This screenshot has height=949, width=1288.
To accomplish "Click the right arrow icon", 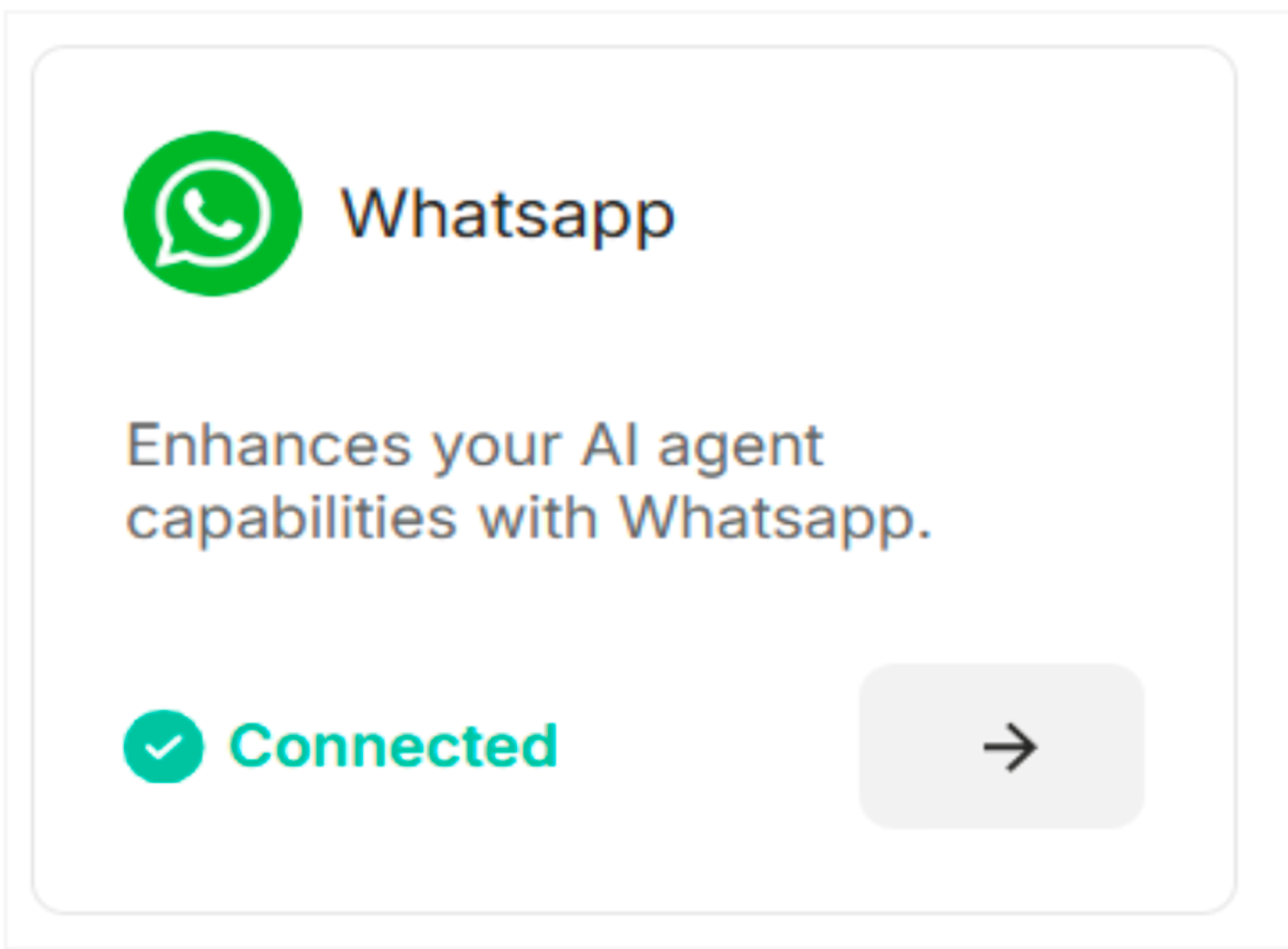I will tap(1010, 747).
